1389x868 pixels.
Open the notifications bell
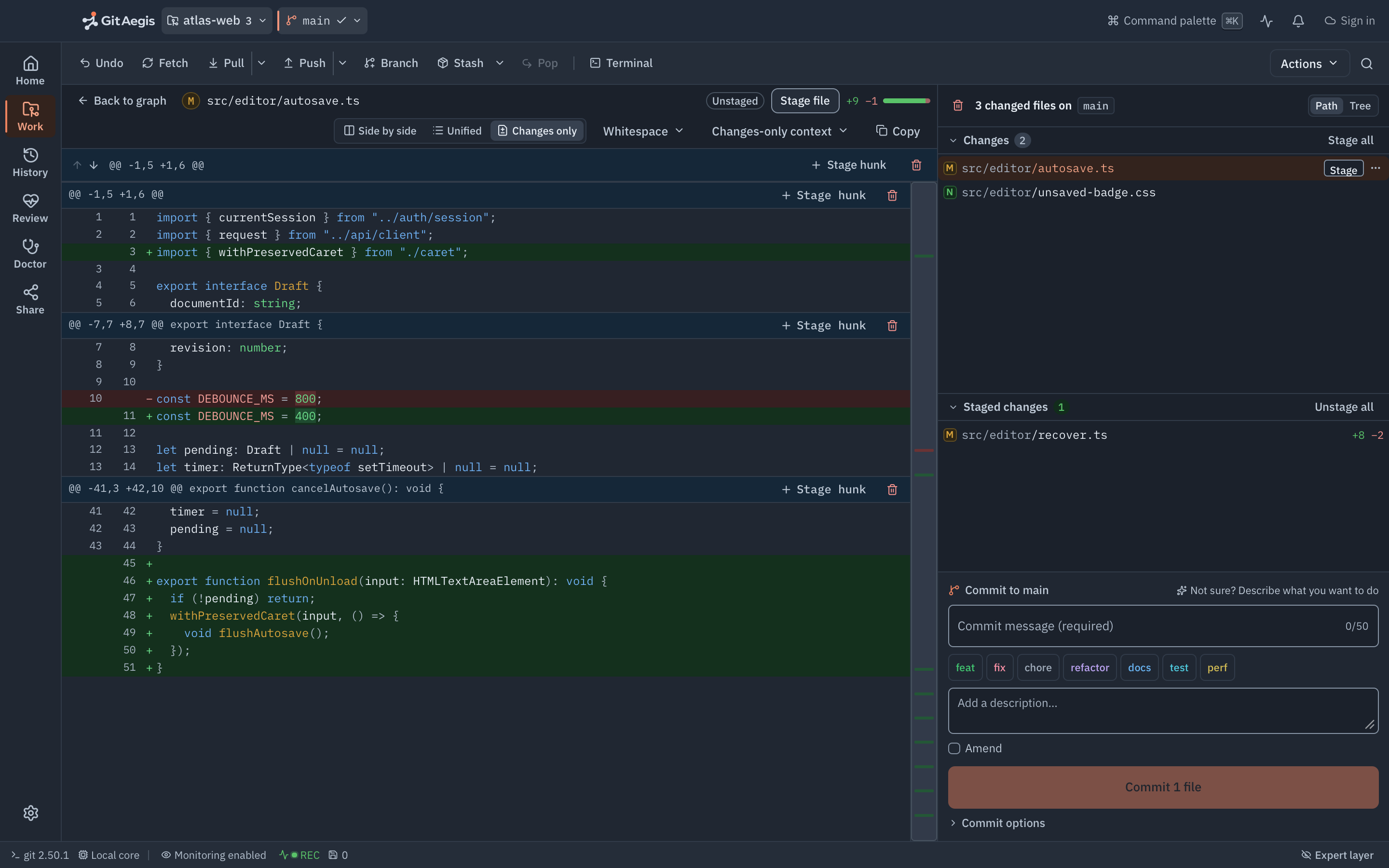tap(1298, 21)
